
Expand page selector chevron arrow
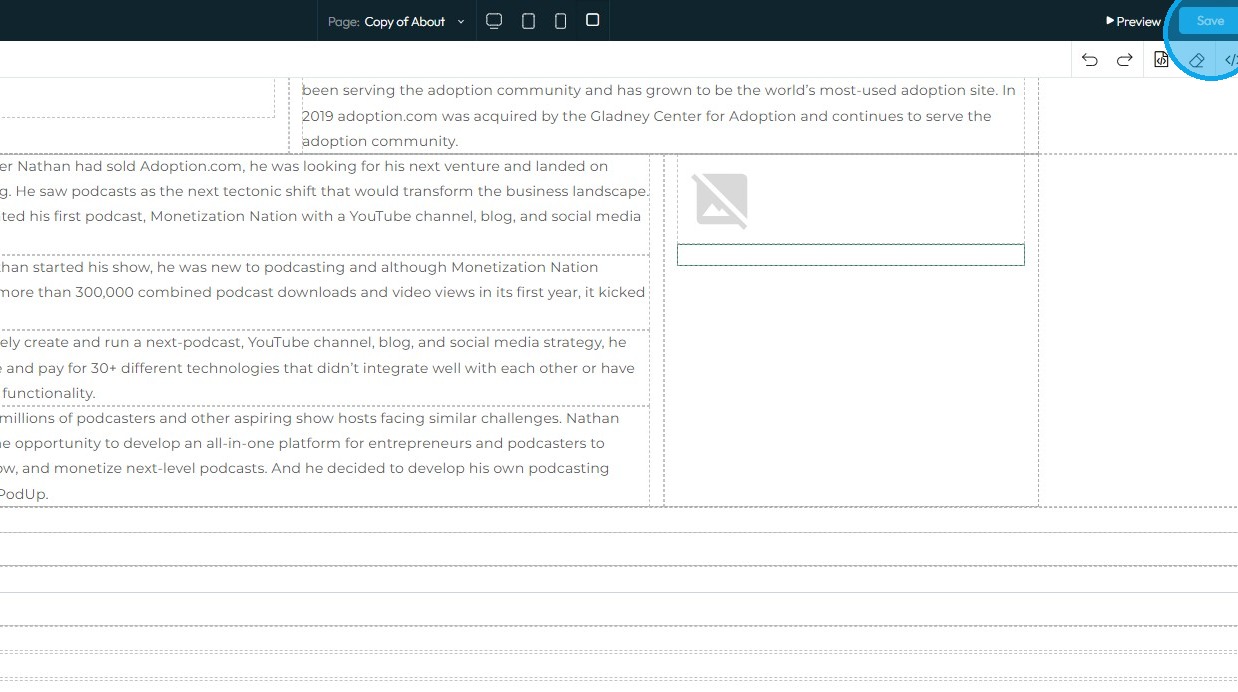tap(461, 21)
